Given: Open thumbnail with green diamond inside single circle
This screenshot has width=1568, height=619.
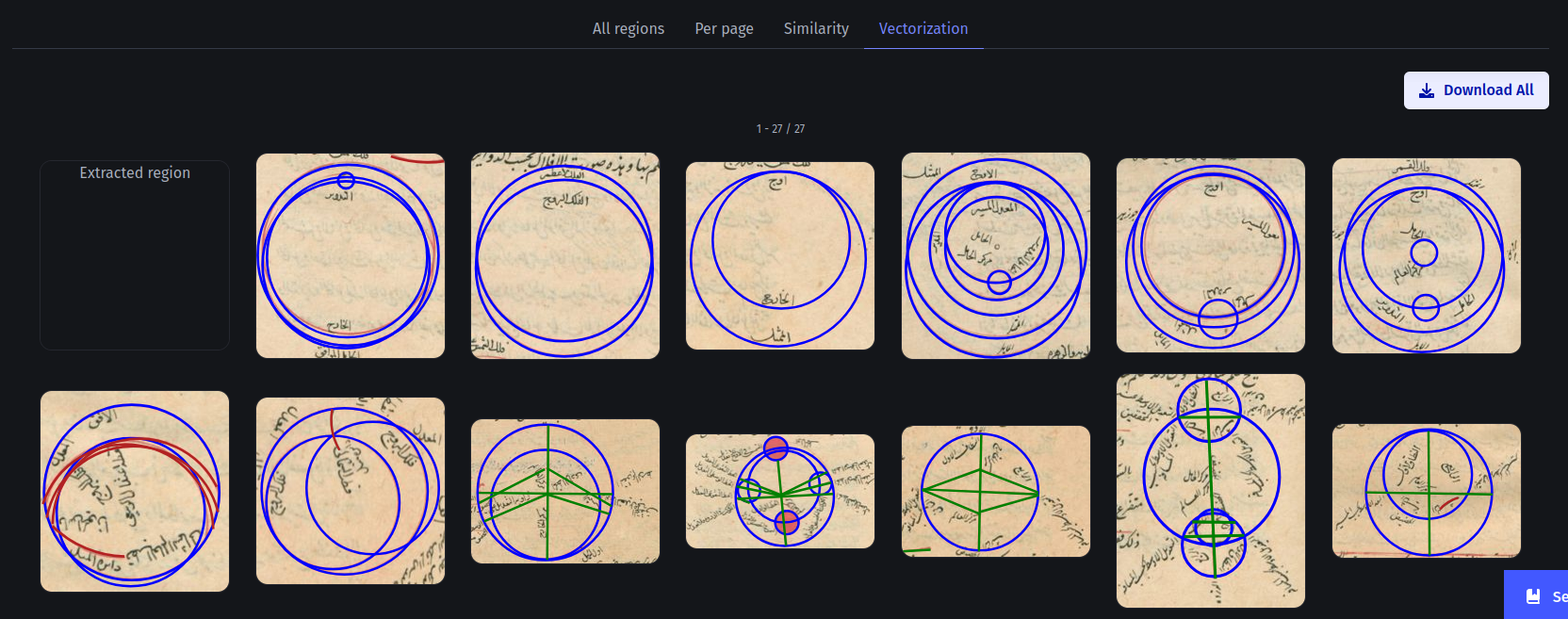Looking at the screenshot, I should [x=995, y=491].
